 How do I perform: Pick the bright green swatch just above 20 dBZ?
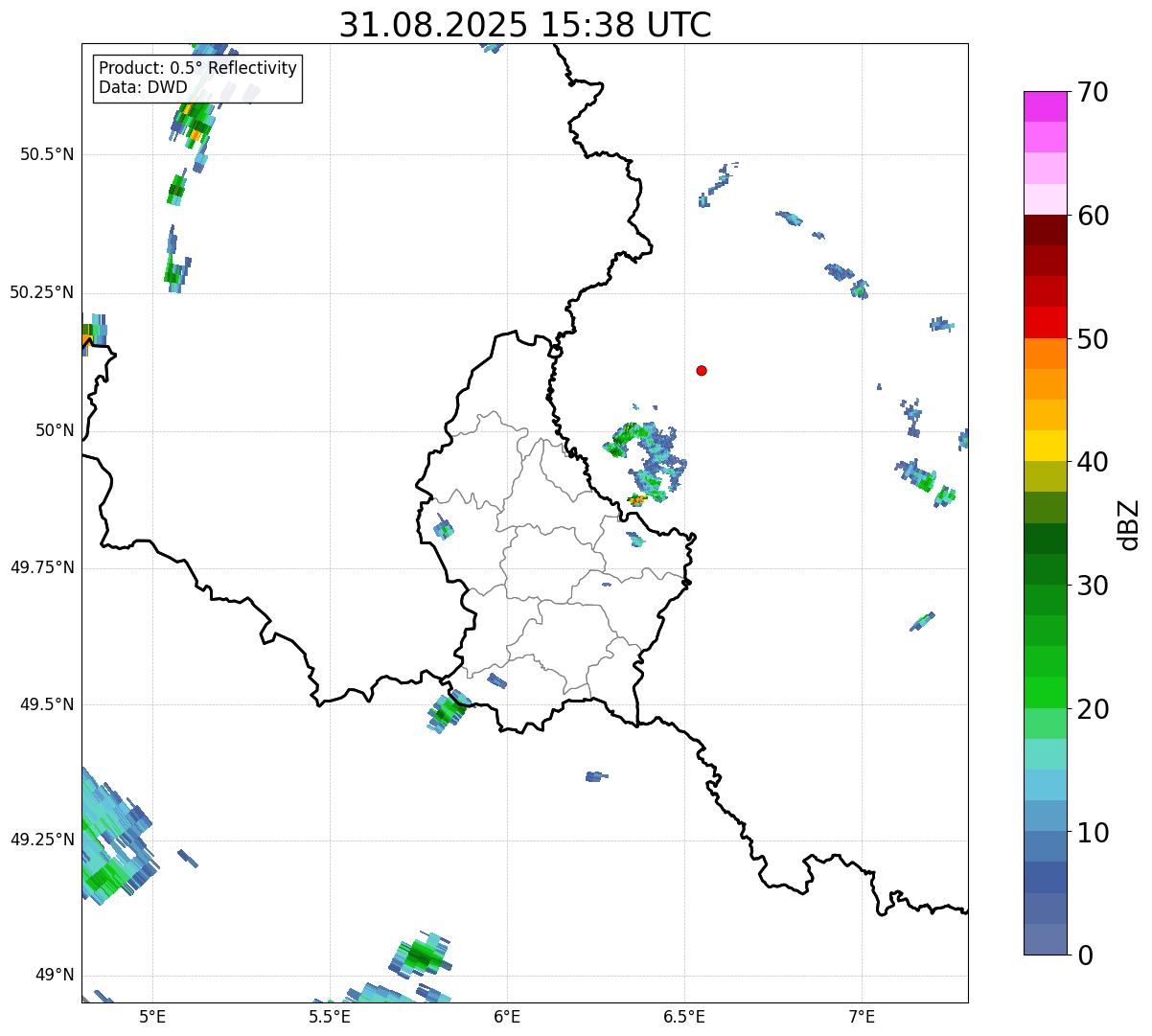[1045, 693]
